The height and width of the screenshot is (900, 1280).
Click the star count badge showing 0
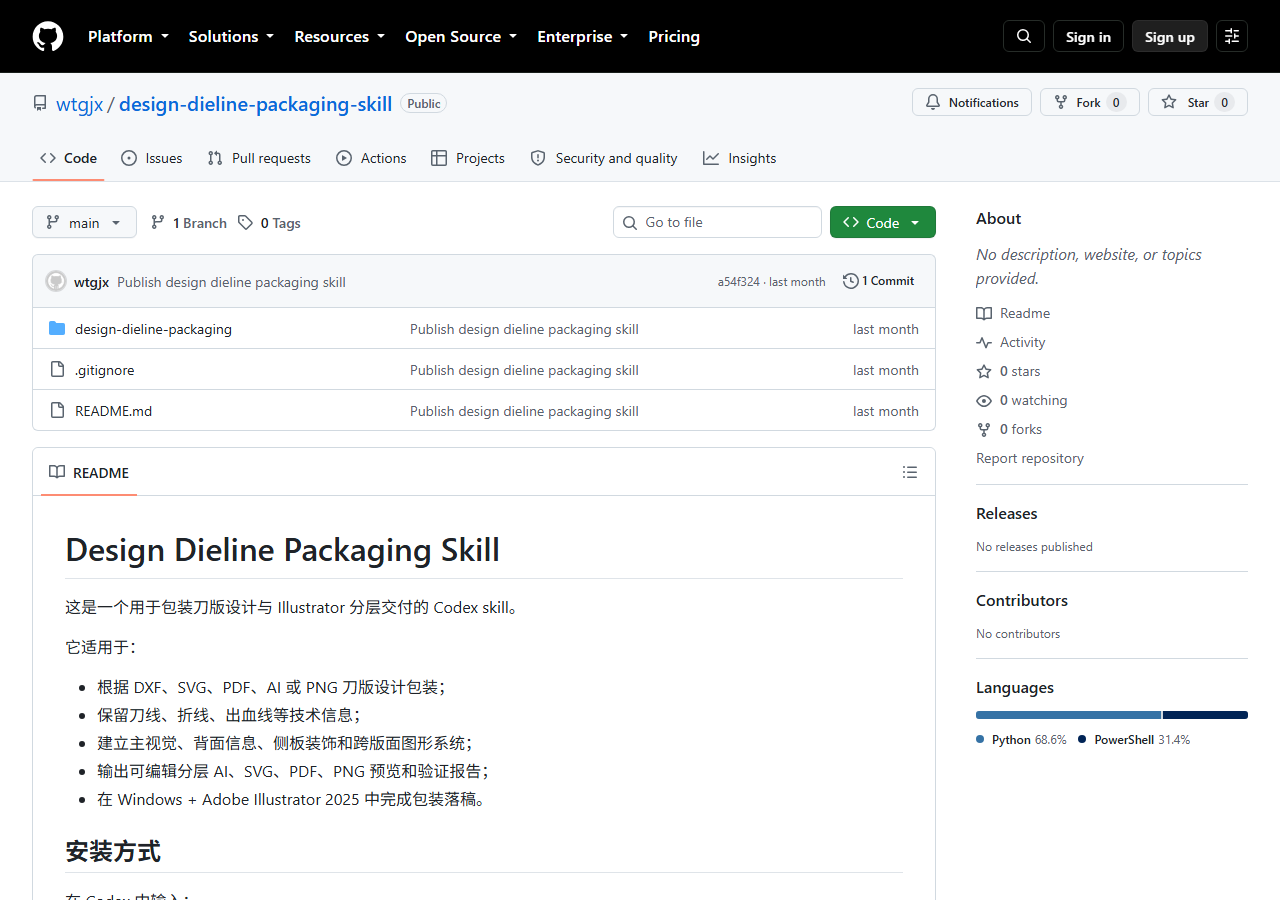coord(1225,102)
